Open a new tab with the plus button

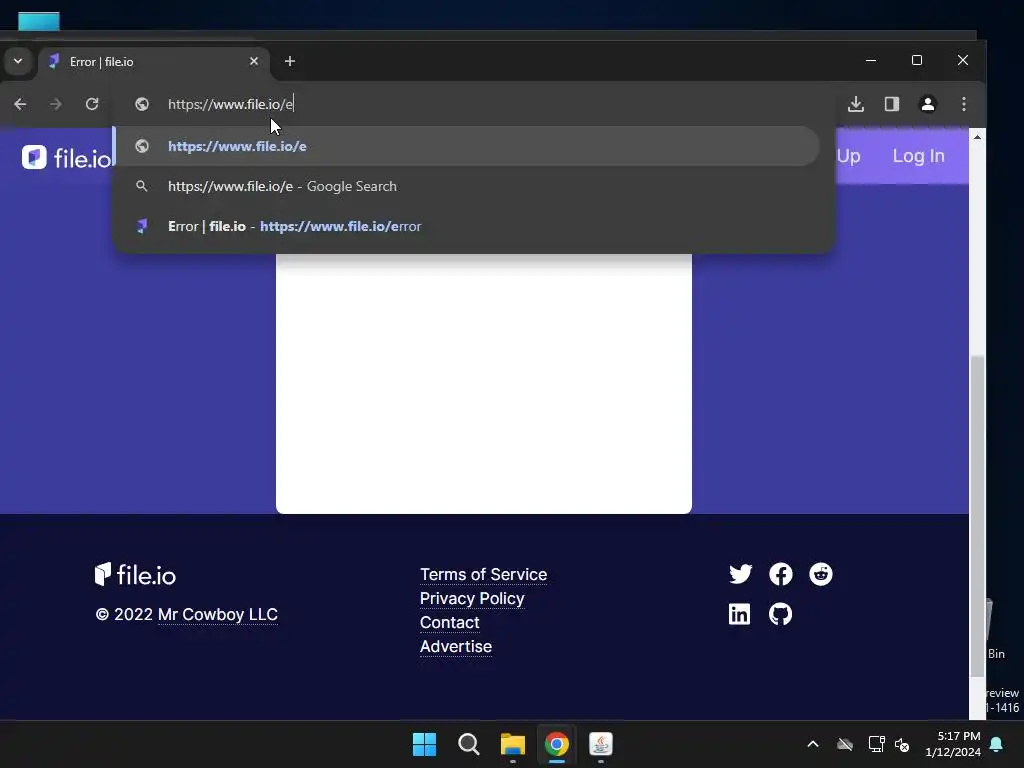click(x=290, y=61)
